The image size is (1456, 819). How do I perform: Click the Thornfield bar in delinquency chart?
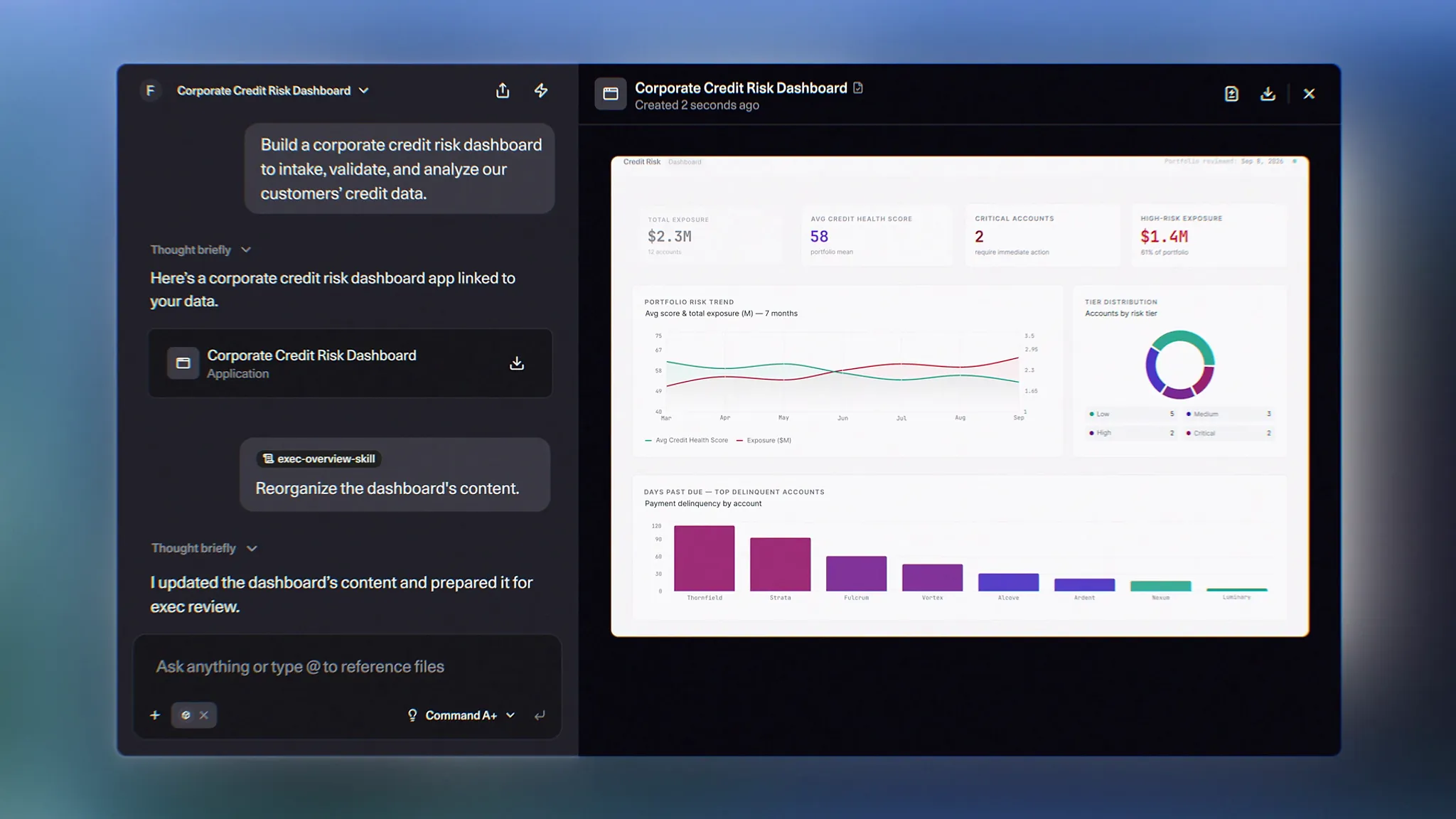click(704, 558)
